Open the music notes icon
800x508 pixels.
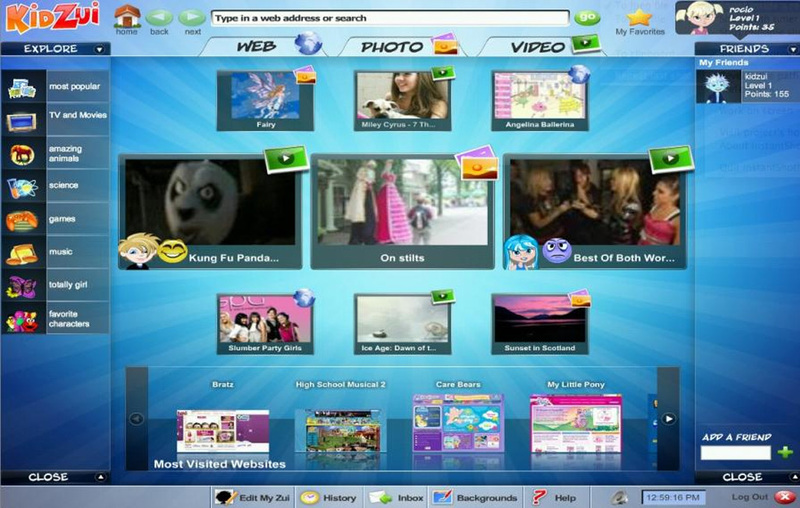click(22, 253)
